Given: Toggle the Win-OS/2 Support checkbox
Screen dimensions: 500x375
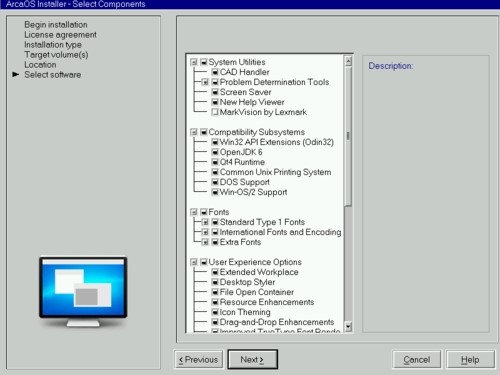Looking at the screenshot, I should 215,192.
